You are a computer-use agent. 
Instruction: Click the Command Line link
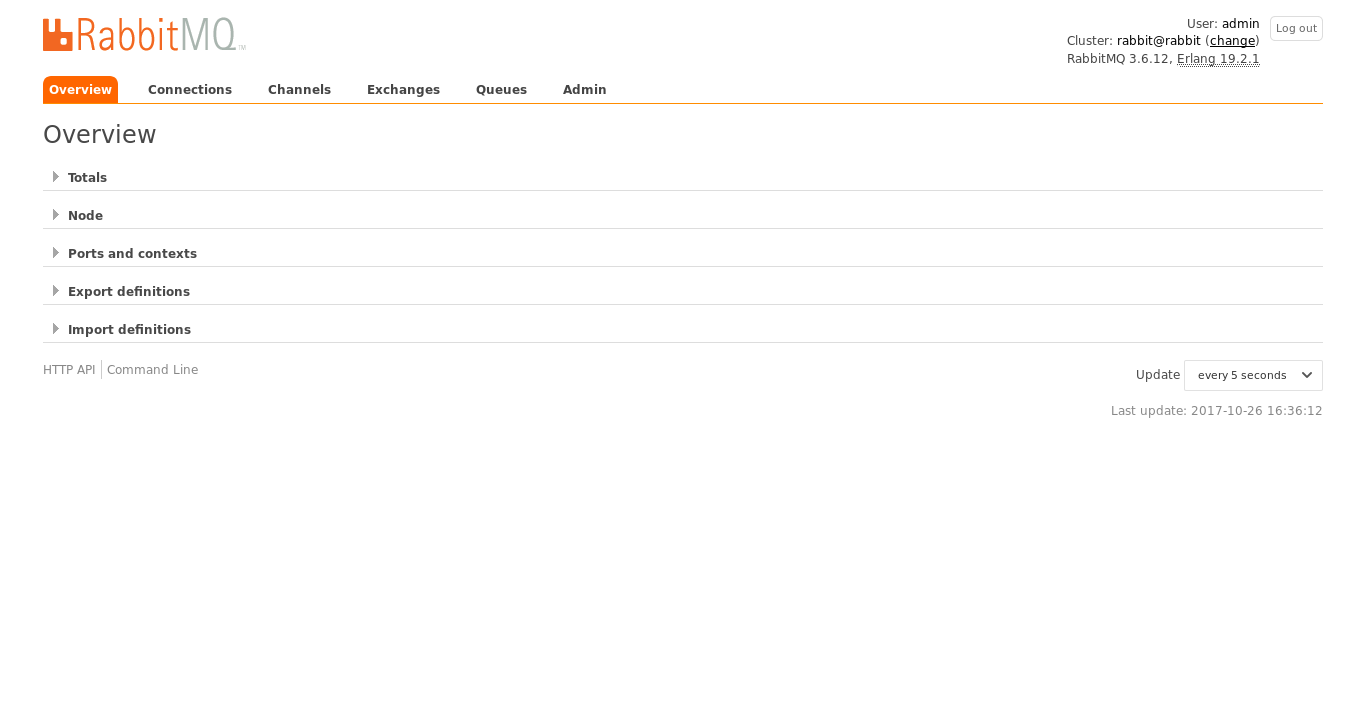[152, 369]
